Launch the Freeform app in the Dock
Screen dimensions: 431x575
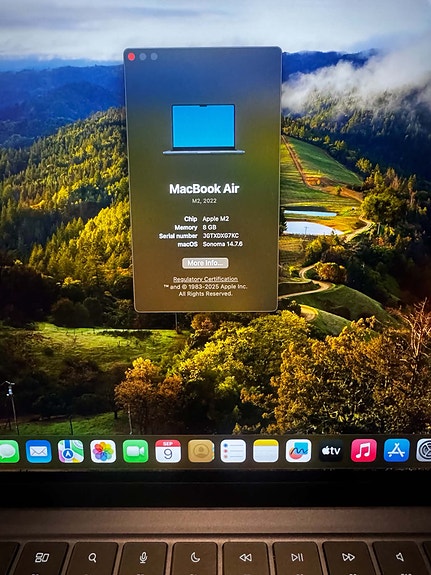pyautogui.click(x=299, y=451)
